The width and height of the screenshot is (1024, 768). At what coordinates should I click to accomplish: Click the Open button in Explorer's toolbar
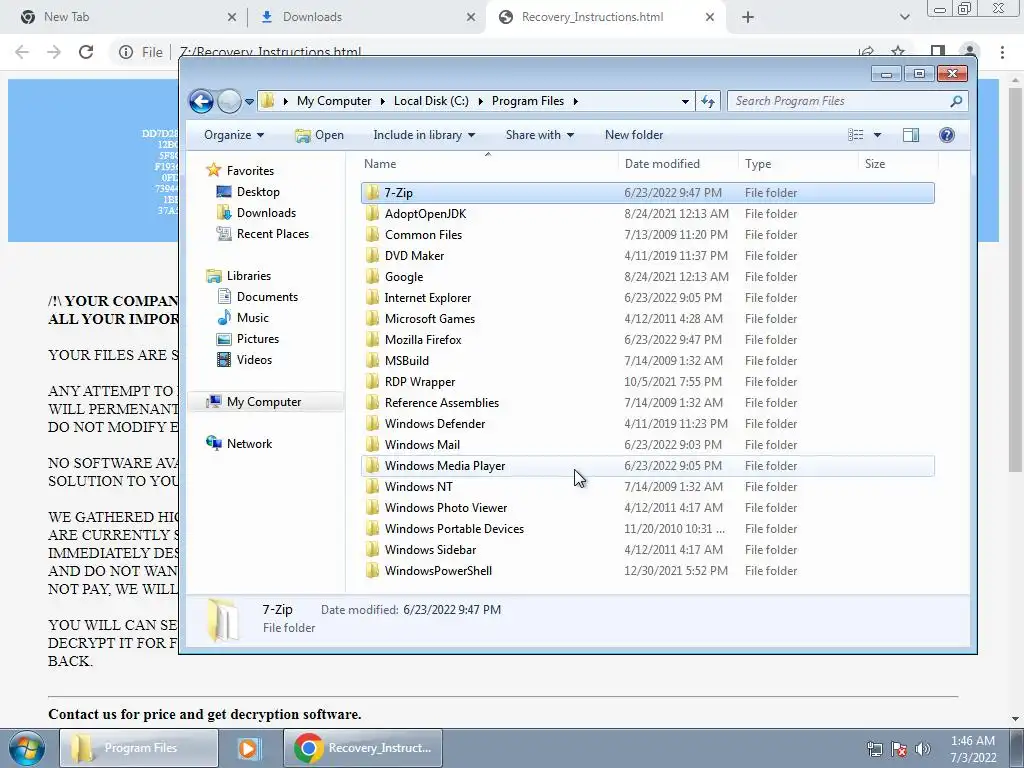click(x=319, y=135)
